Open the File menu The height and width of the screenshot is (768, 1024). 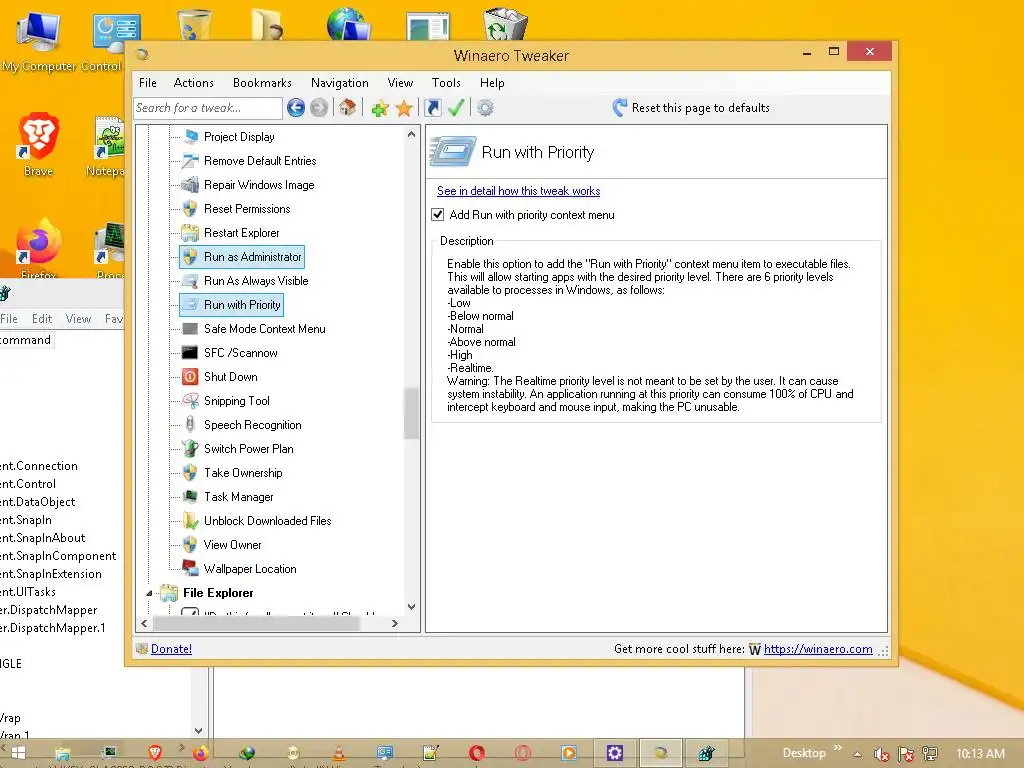[x=148, y=83]
